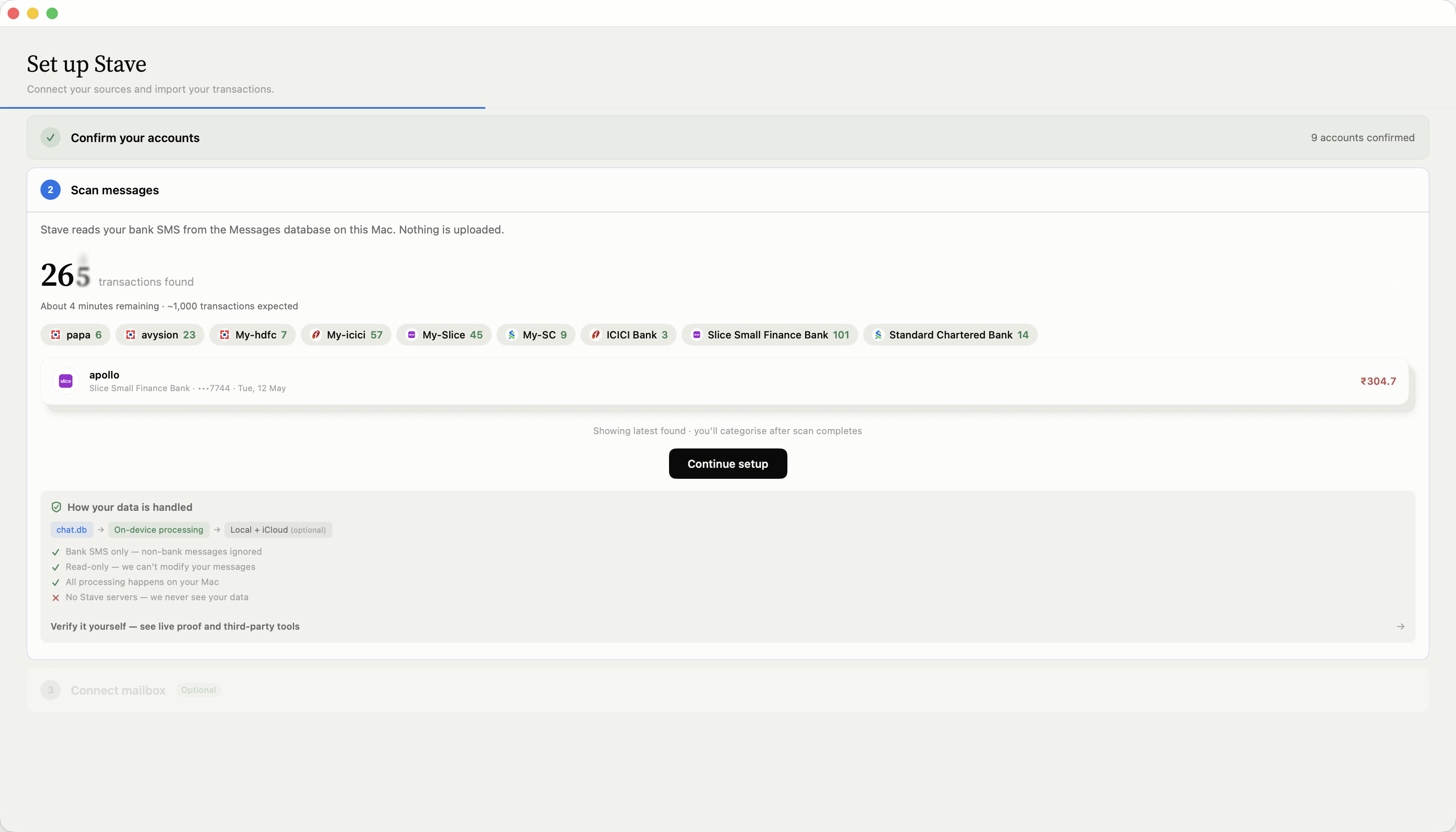1456x832 pixels.
Task: Click the checkmark next to Bank SMS only
Action: click(x=56, y=552)
